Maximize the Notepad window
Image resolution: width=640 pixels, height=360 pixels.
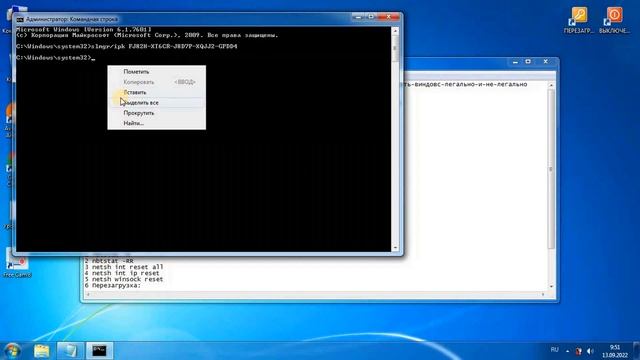click(x=528, y=62)
